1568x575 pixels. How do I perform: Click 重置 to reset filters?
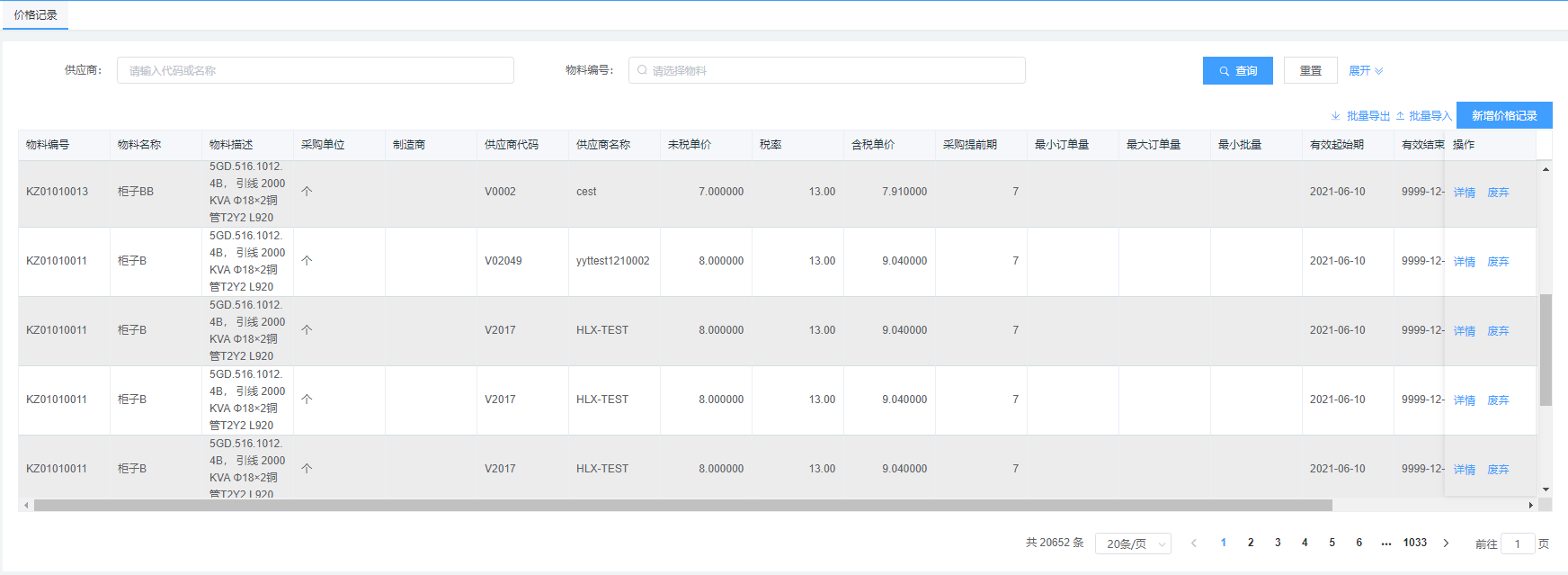coord(1310,71)
